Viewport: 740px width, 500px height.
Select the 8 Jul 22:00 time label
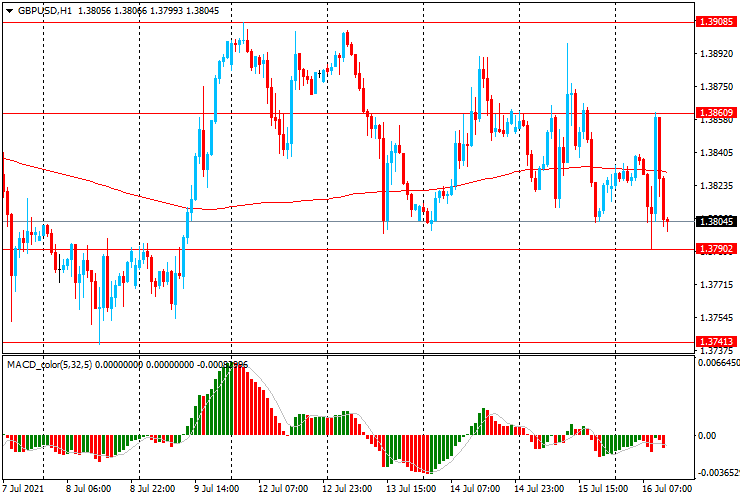point(151,491)
